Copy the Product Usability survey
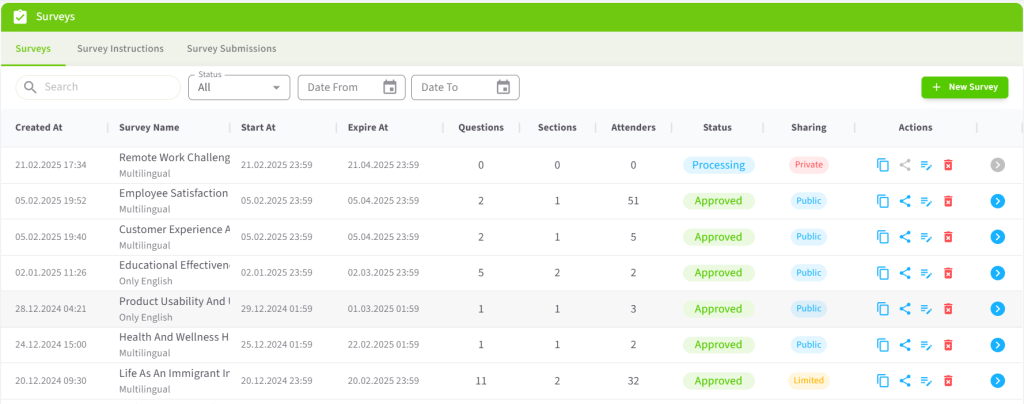 click(x=883, y=309)
